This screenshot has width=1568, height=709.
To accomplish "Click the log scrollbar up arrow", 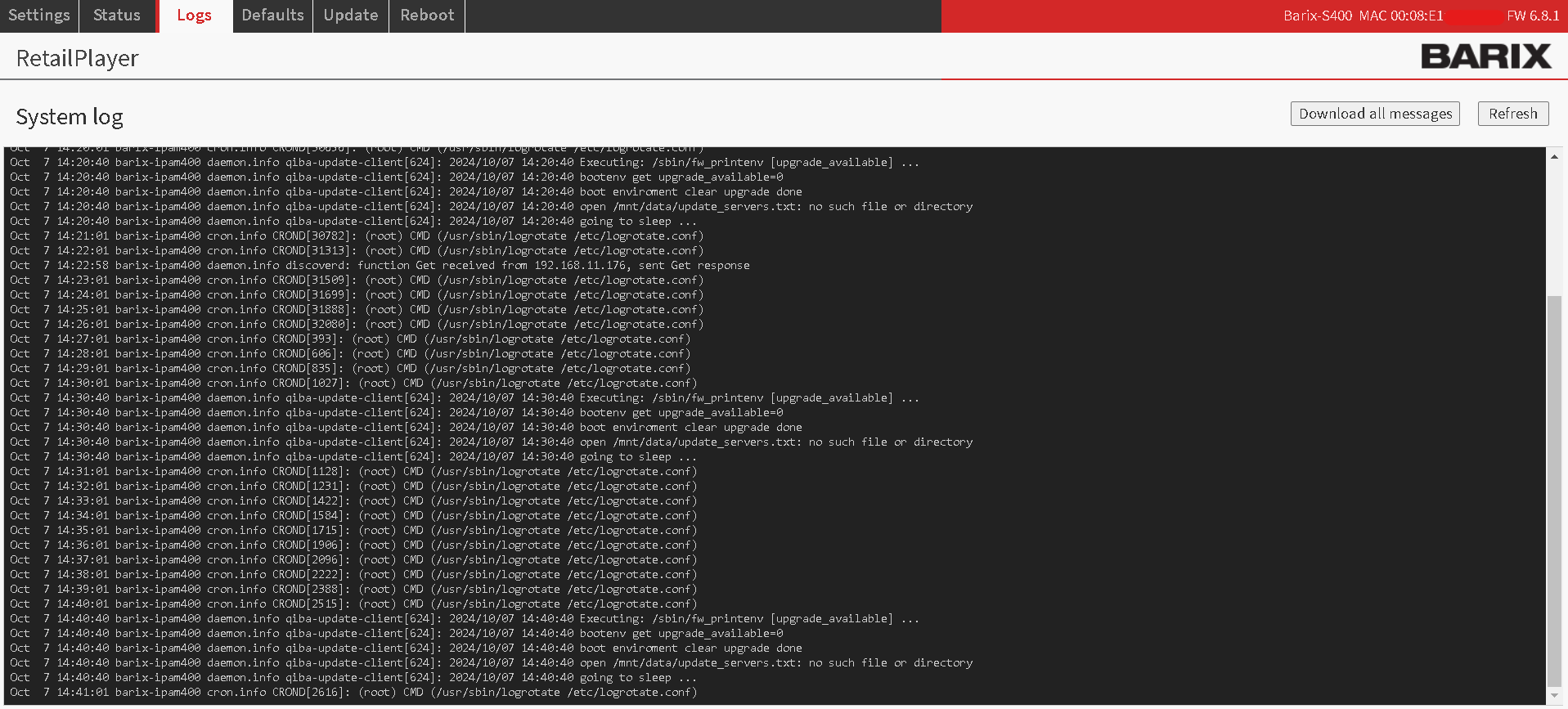I will pyautogui.click(x=1554, y=156).
